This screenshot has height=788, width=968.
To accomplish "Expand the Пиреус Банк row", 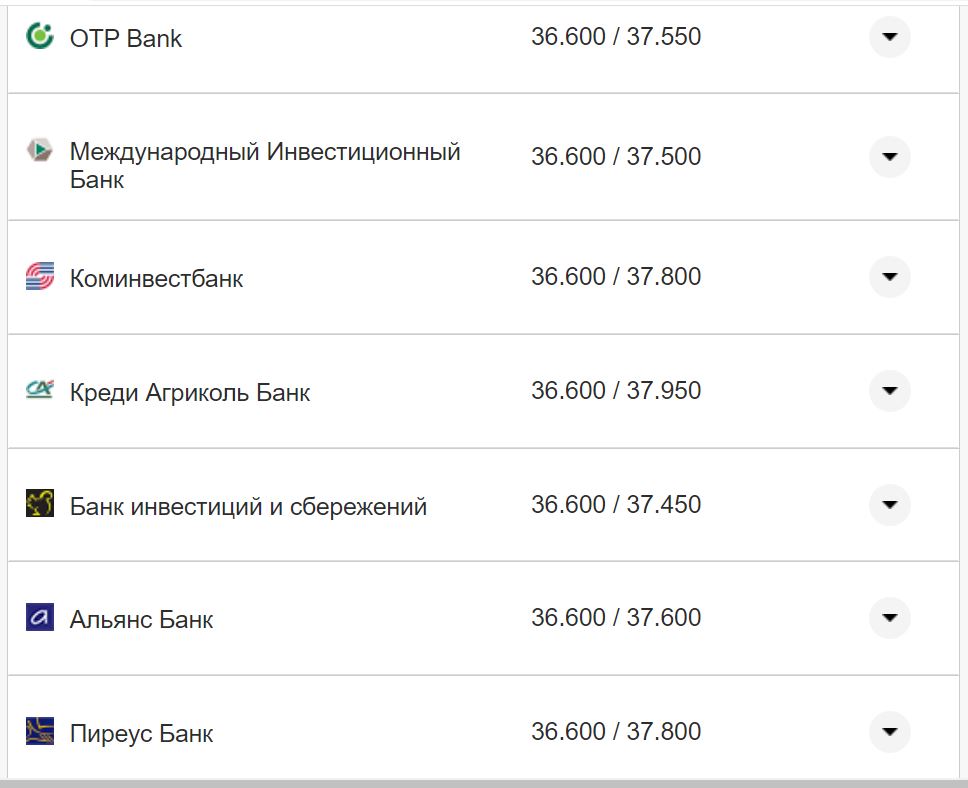I will point(889,733).
